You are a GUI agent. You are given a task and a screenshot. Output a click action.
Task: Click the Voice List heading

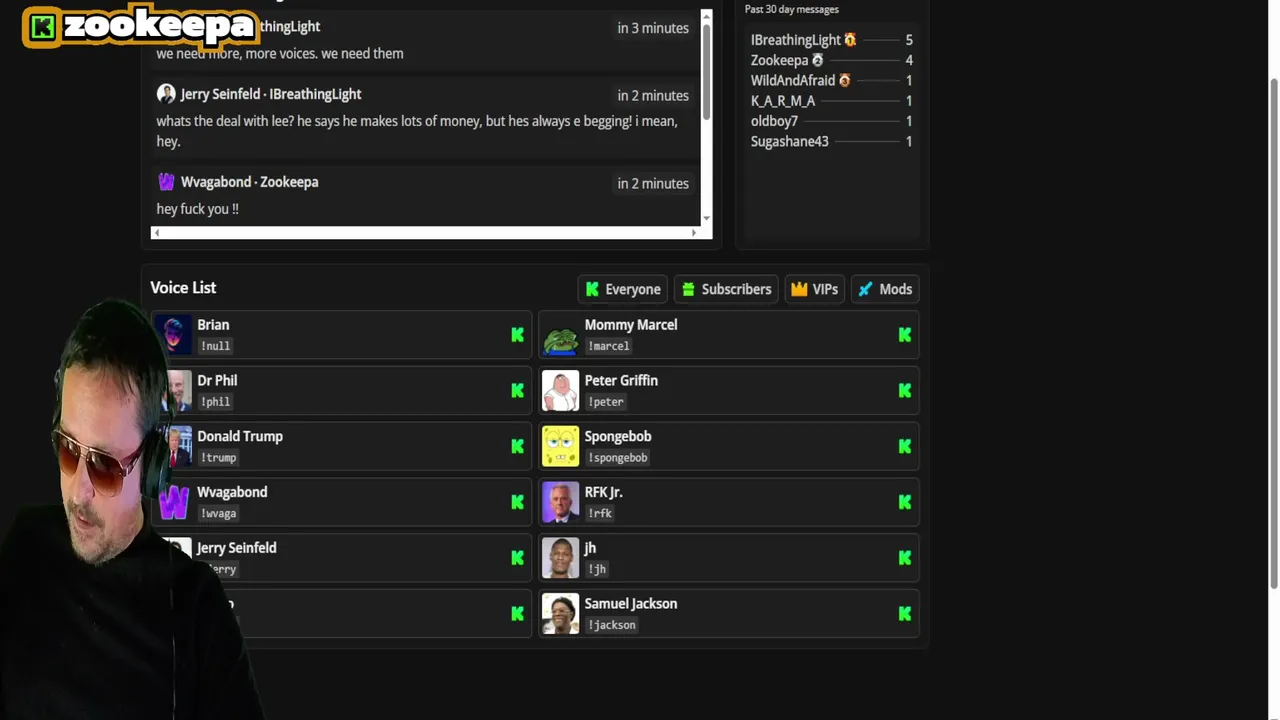click(183, 288)
